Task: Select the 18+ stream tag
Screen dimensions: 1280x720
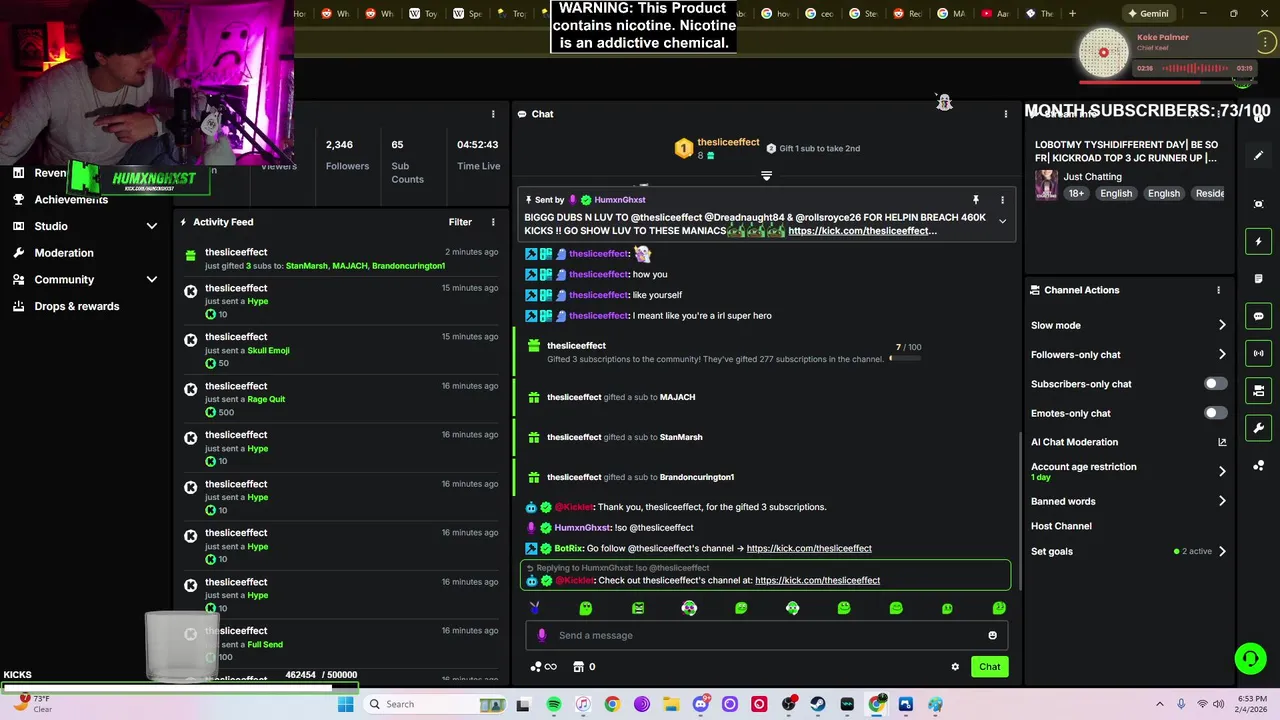Action: click(x=1076, y=193)
